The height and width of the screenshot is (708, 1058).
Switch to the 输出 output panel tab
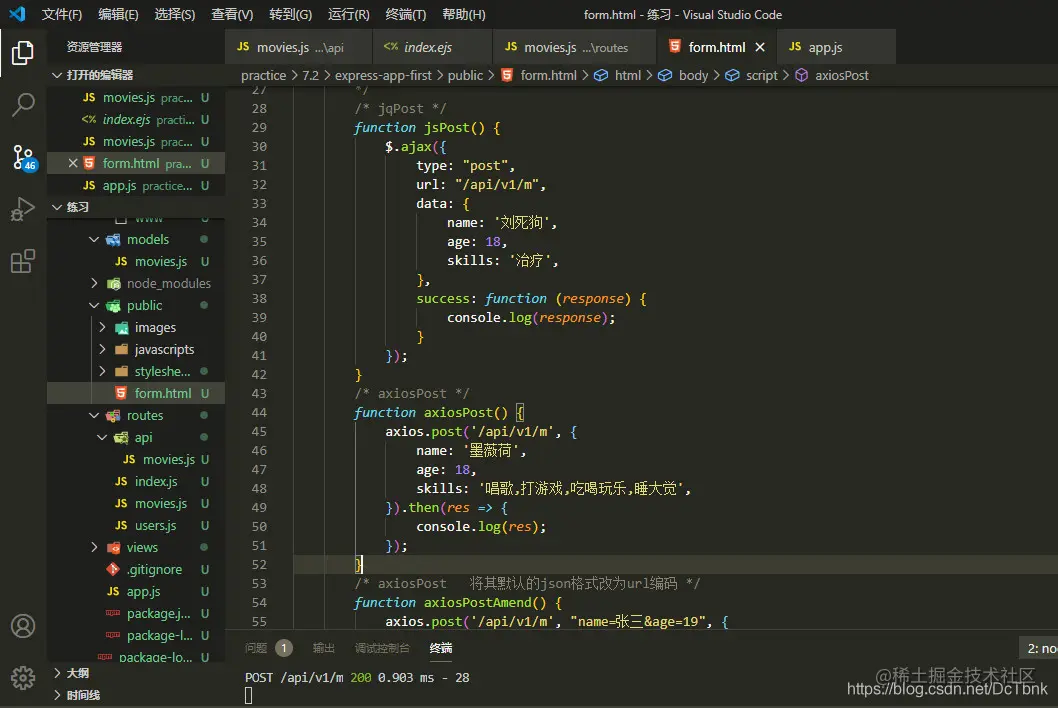(324, 648)
